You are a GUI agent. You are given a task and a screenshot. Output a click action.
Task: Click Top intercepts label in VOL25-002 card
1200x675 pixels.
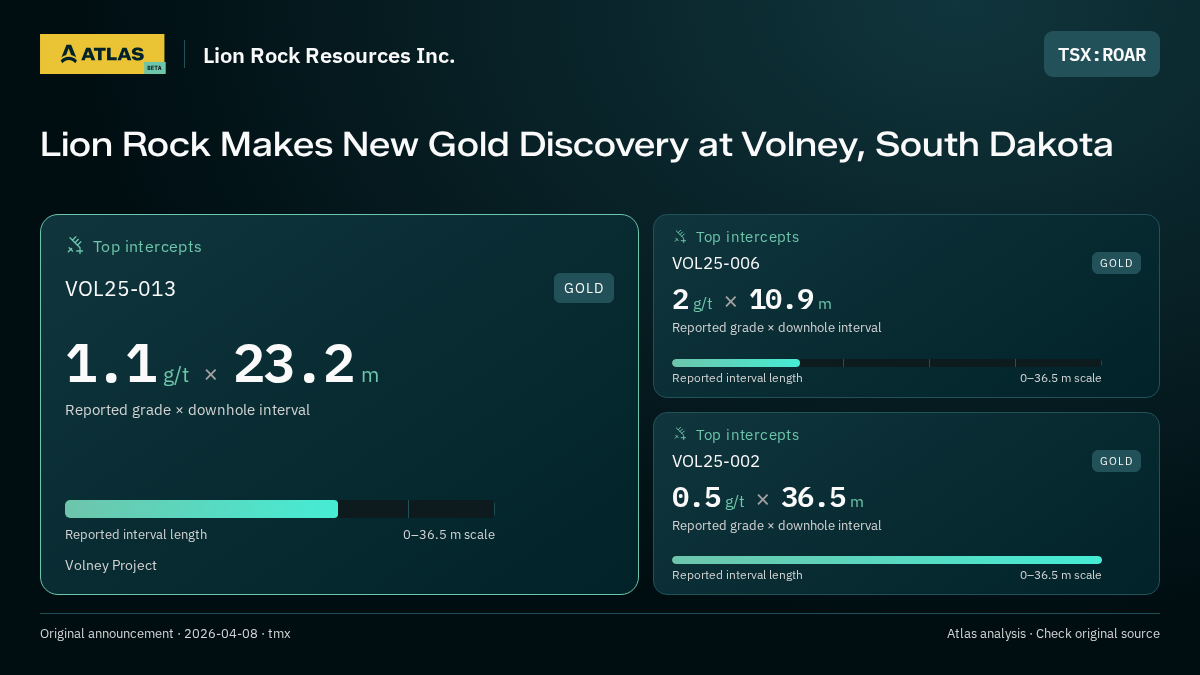click(x=747, y=435)
